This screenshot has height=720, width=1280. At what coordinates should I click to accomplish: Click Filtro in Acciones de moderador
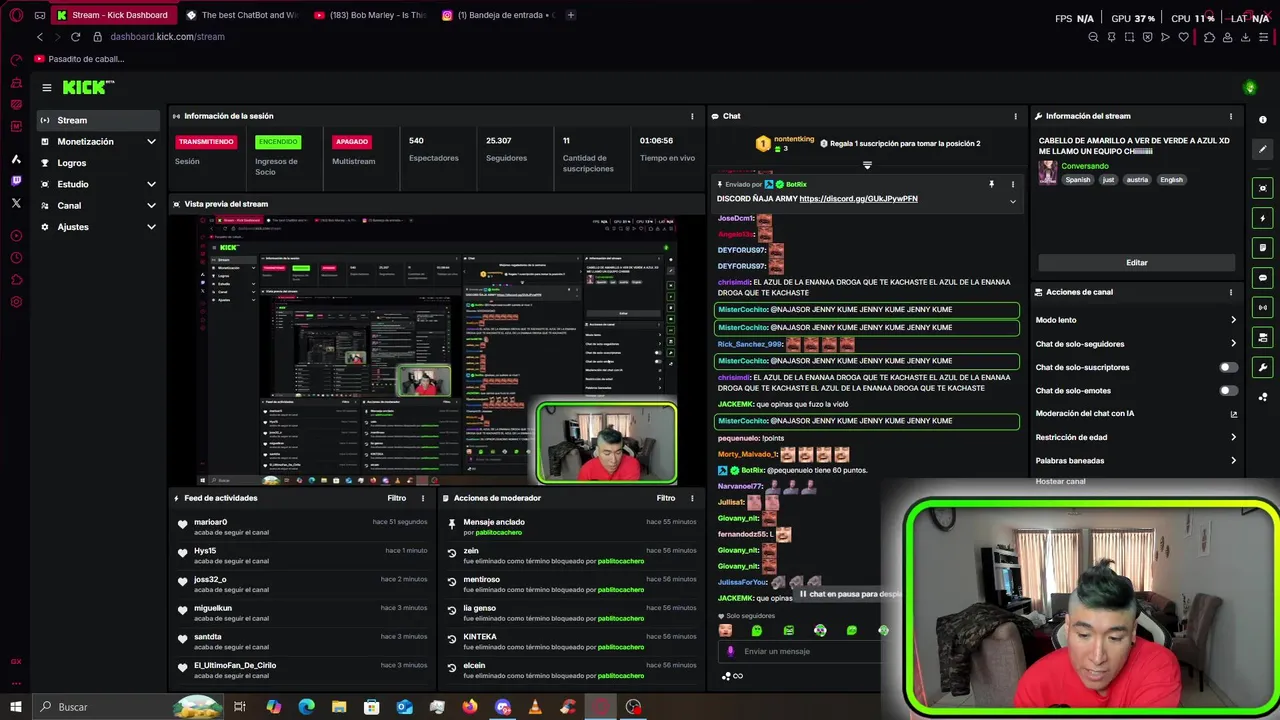665,498
